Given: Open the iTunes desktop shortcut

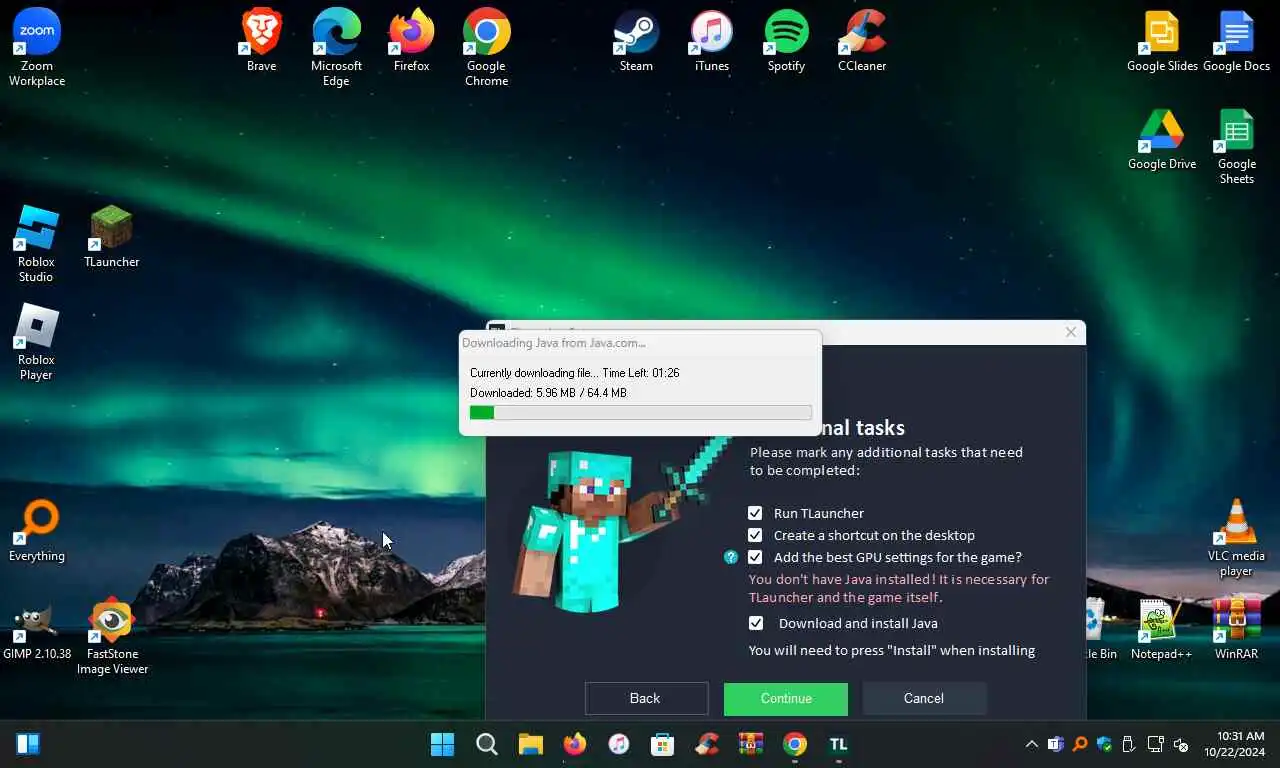Looking at the screenshot, I should click(711, 40).
